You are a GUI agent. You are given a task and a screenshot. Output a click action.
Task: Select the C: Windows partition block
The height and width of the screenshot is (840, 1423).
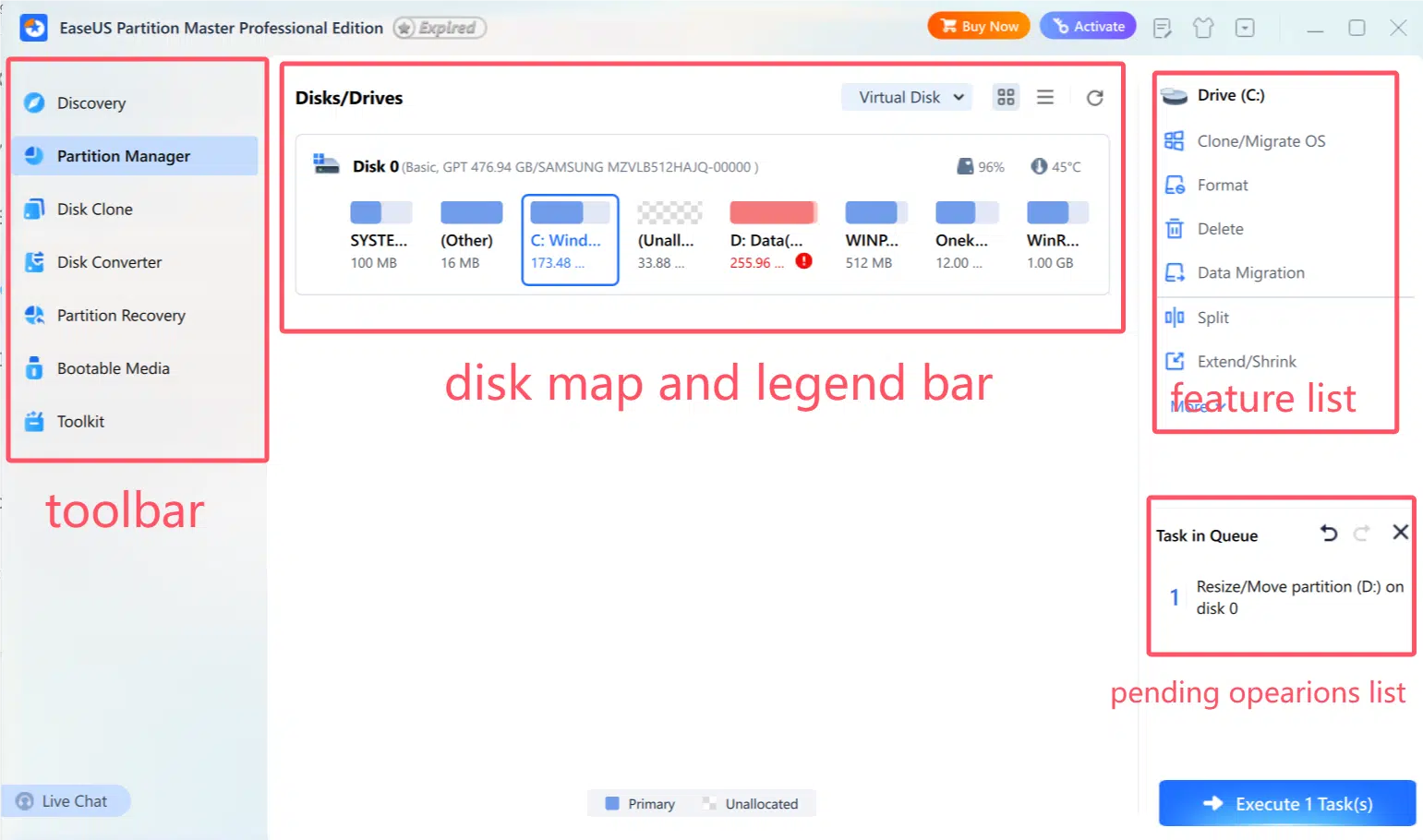(570, 239)
